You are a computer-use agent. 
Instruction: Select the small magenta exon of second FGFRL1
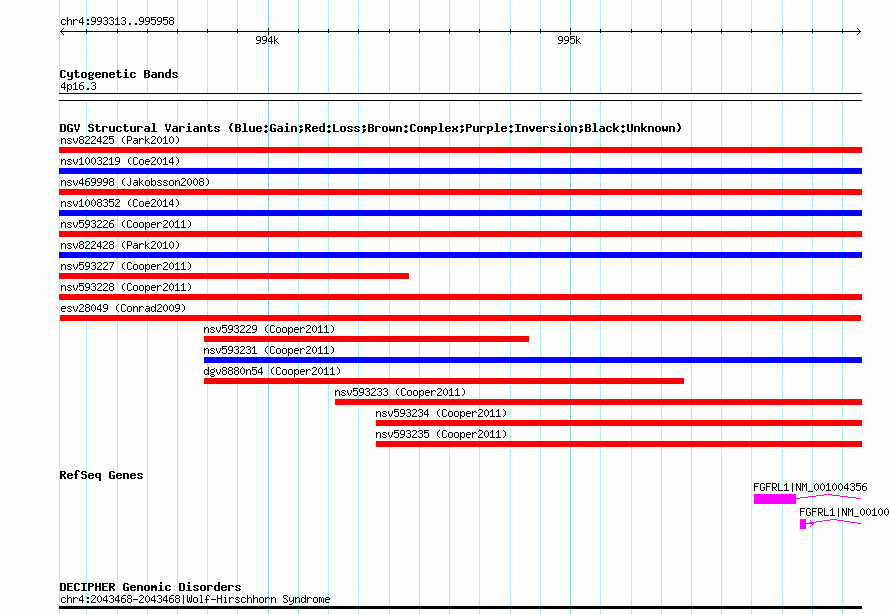pos(803,524)
